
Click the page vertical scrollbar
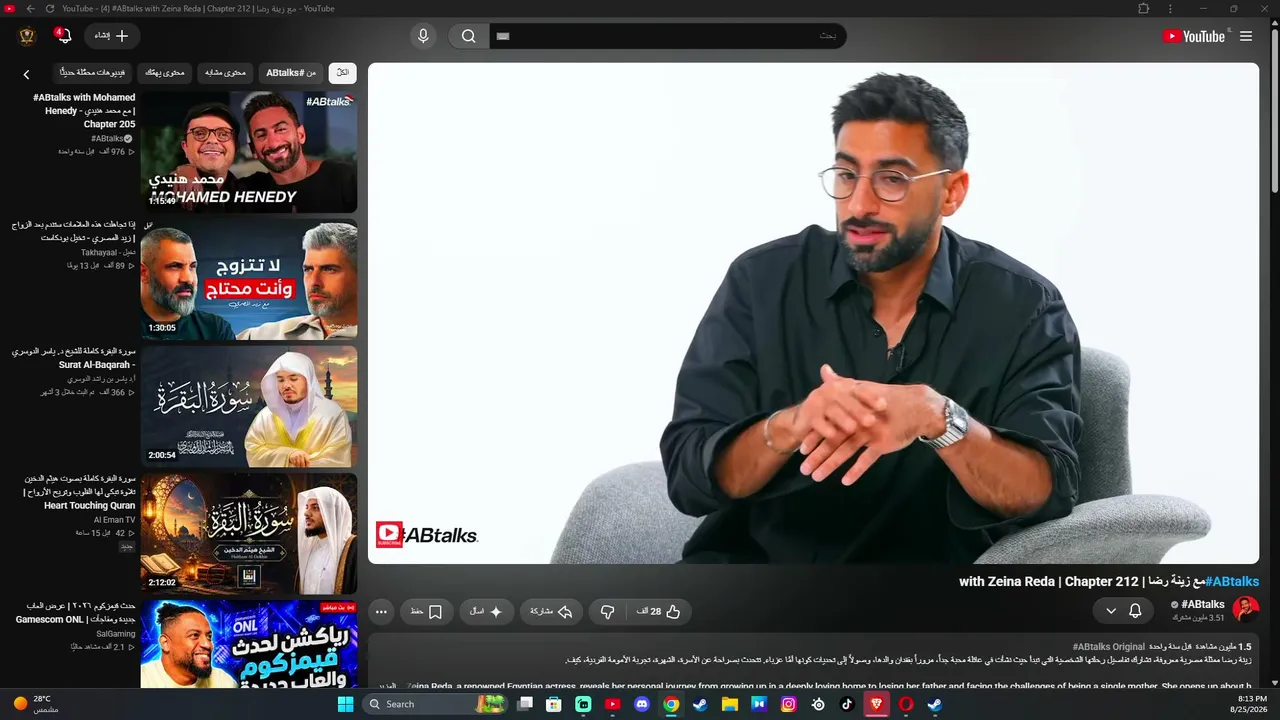tap(1275, 110)
